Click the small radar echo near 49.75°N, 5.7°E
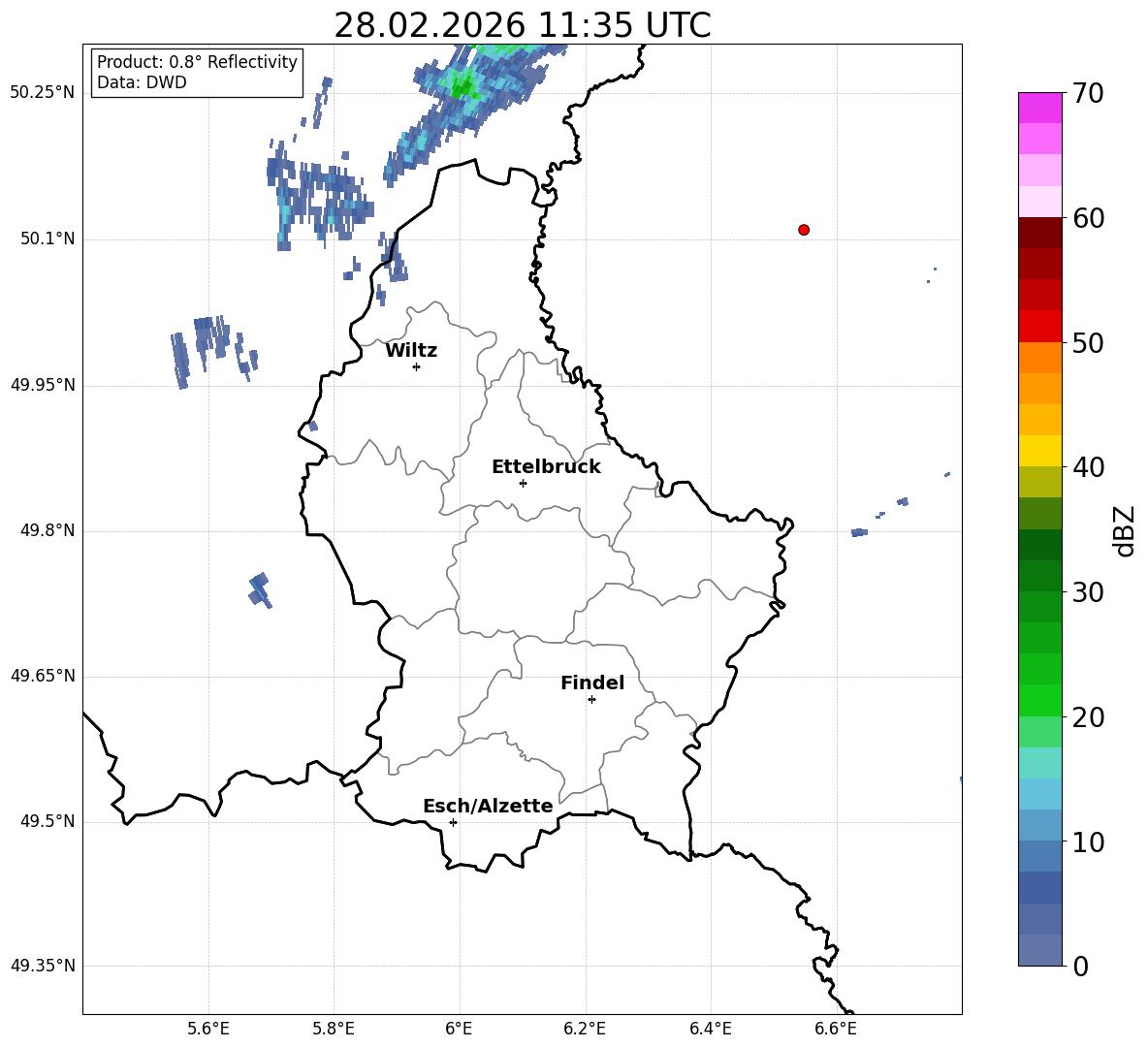Image resolution: width=1148 pixels, height=1048 pixels. (260, 589)
